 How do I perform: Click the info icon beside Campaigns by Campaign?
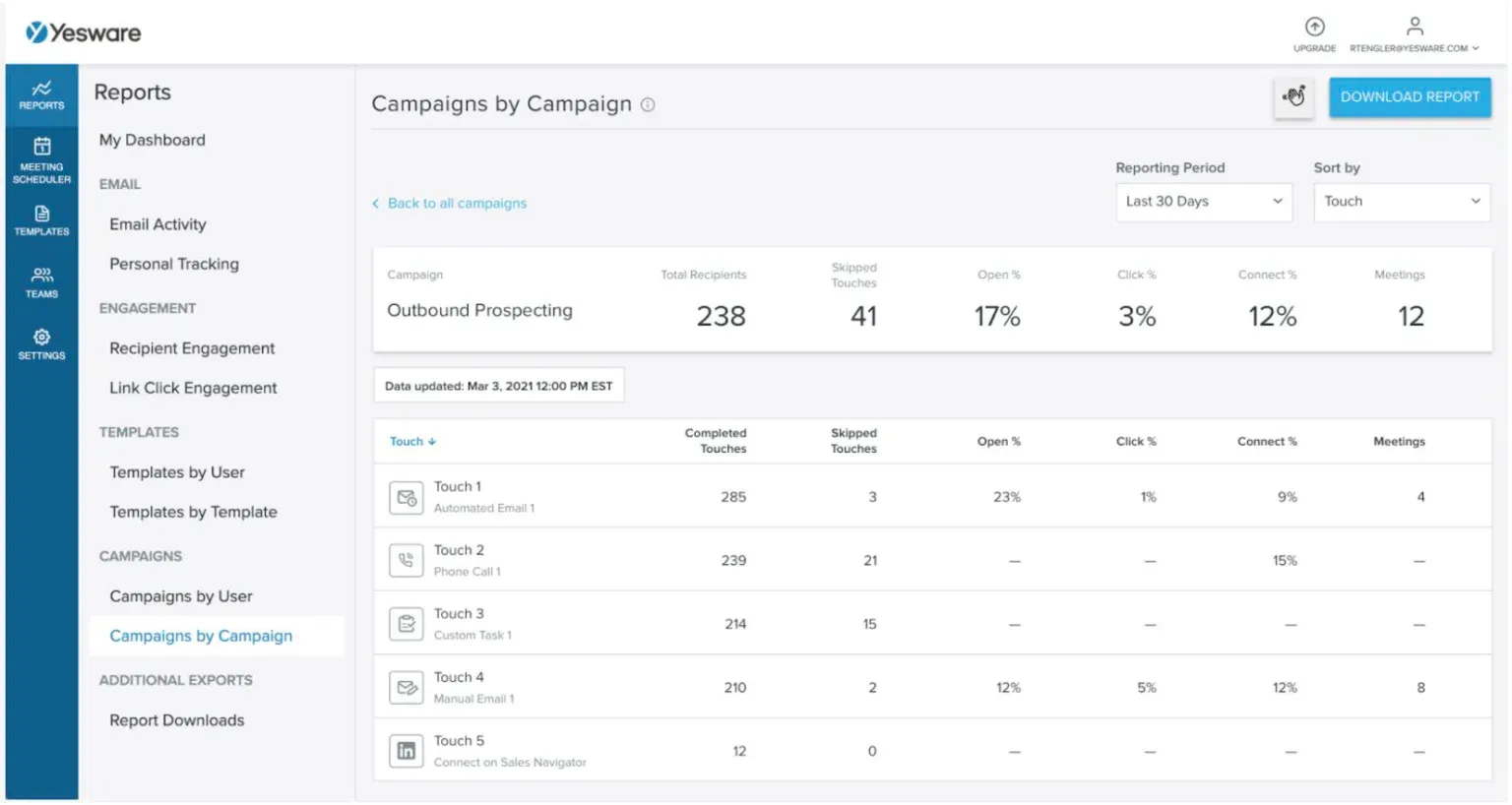[648, 104]
